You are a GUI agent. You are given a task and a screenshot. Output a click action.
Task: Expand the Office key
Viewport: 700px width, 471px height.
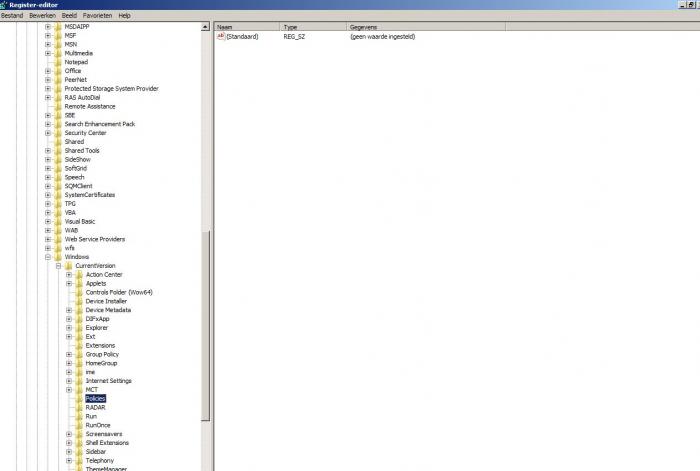[x=48, y=71]
